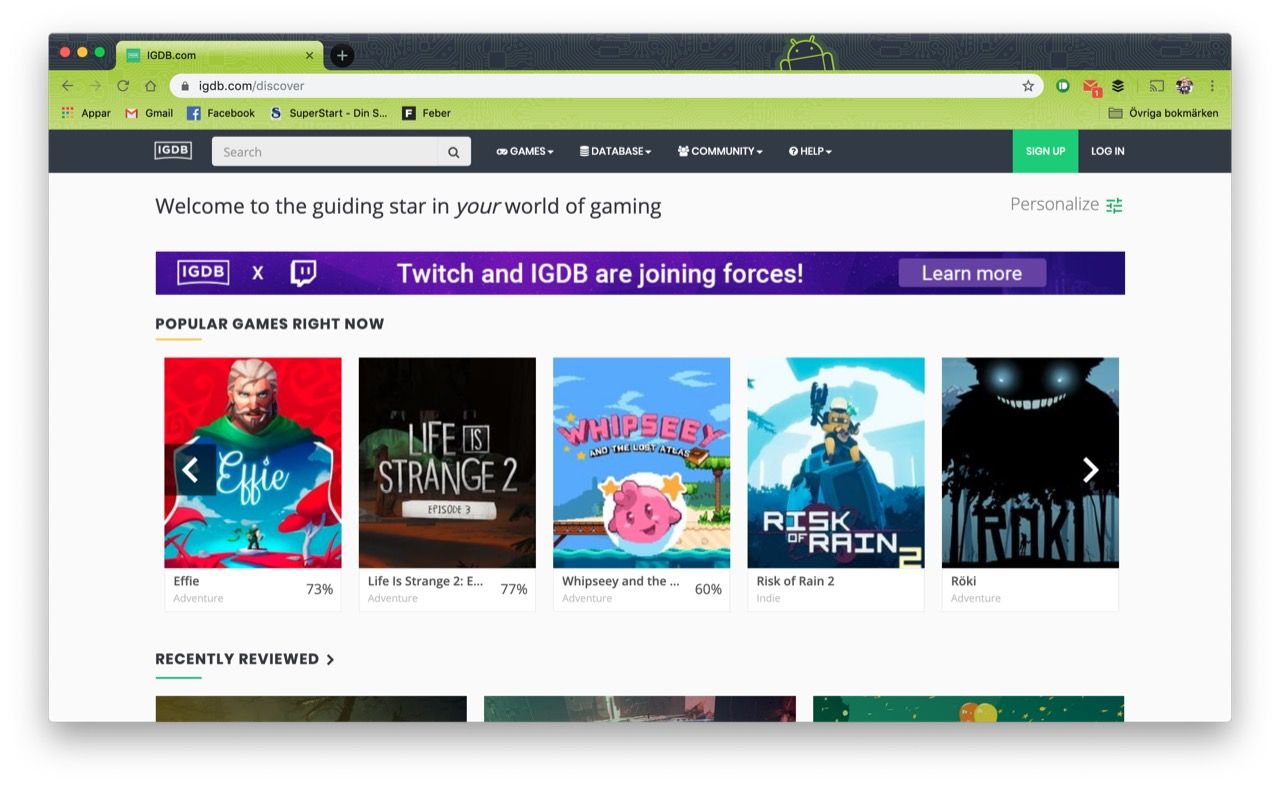Image resolution: width=1280 pixels, height=786 pixels.
Task: Click Risk of Rain 2 title link
Action: point(795,581)
